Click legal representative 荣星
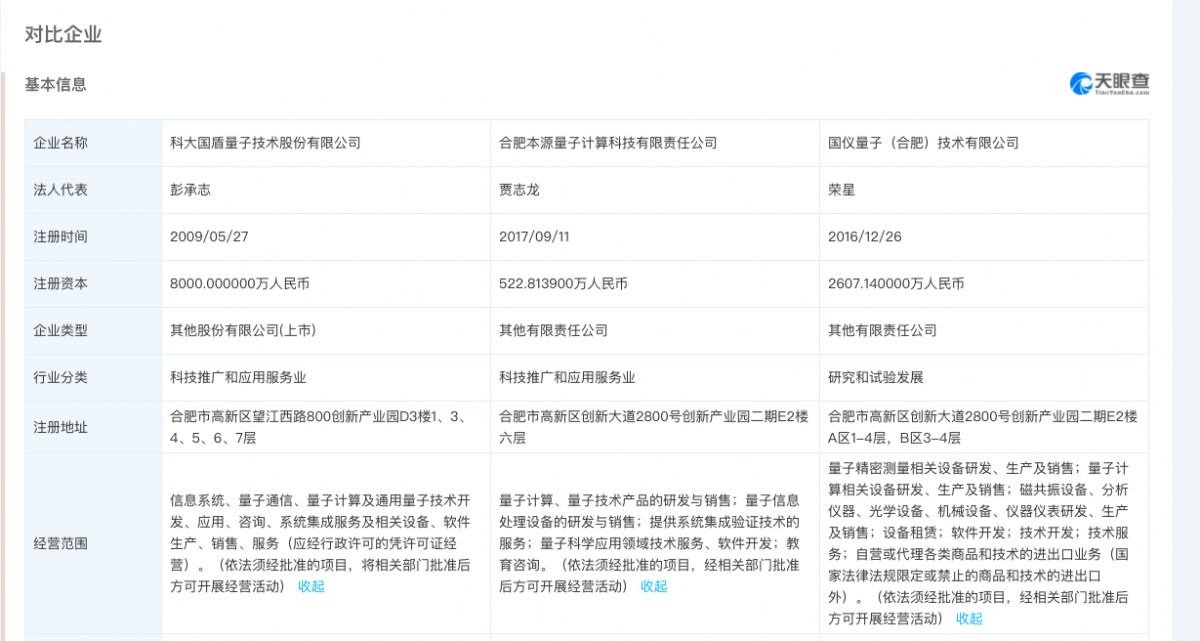The width and height of the screenshot is (1200, 641). click(x=842, y=190)
